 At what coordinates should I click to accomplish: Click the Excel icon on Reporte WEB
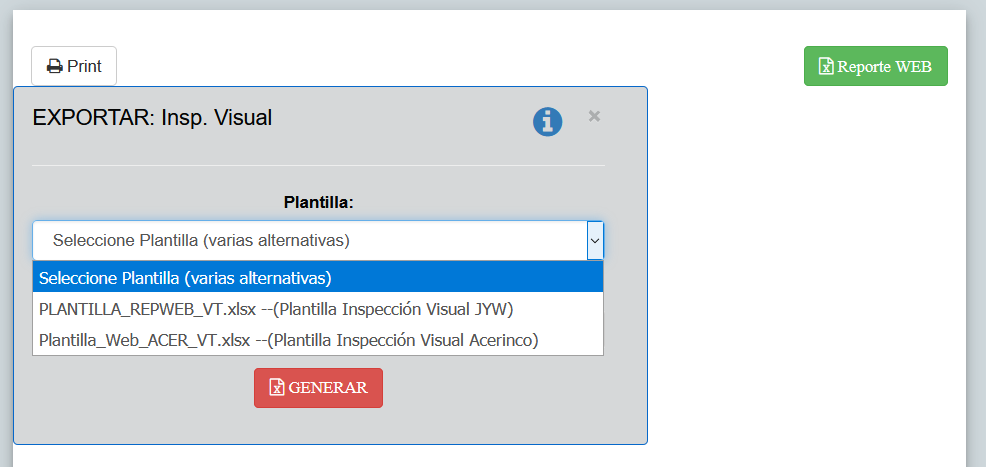pos(826,67)
